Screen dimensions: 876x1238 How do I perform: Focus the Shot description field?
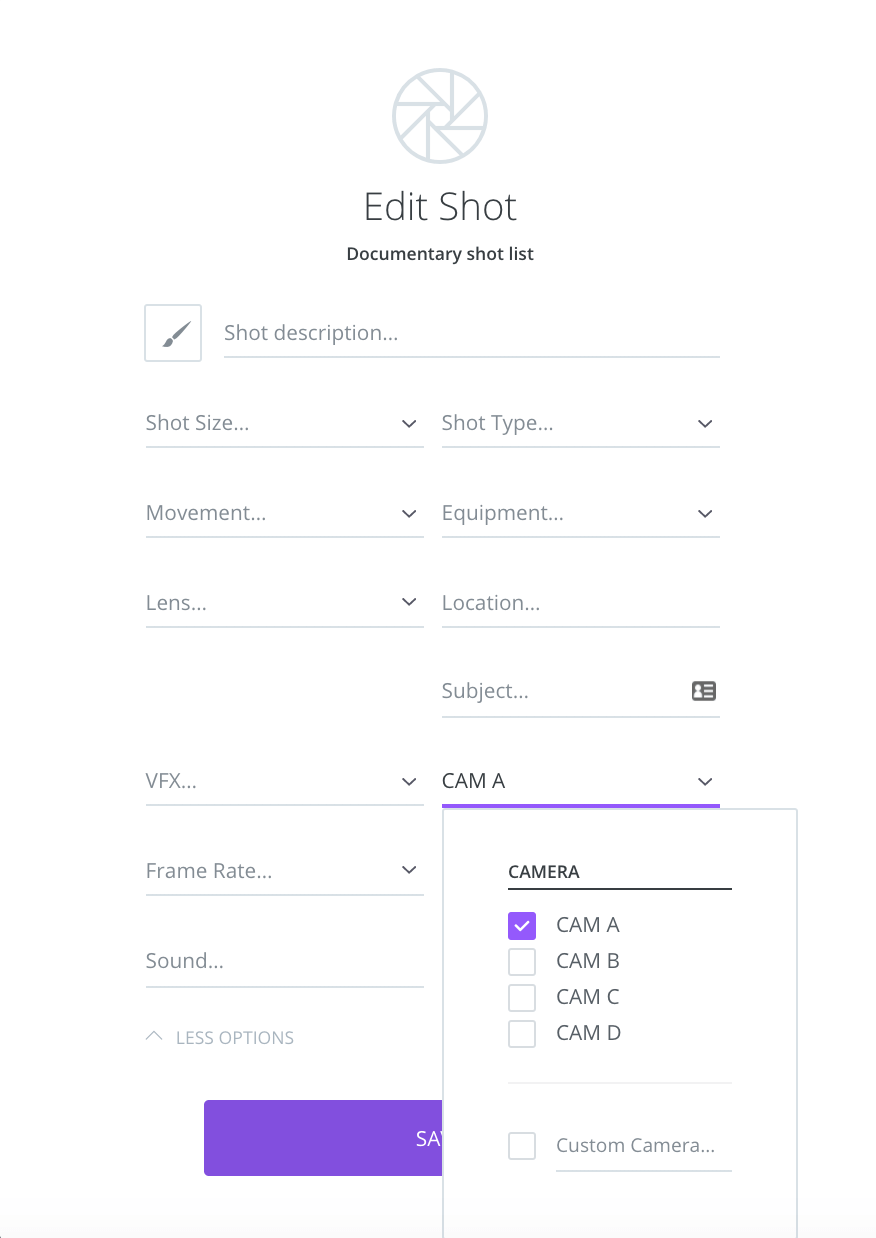click(471, 333)
